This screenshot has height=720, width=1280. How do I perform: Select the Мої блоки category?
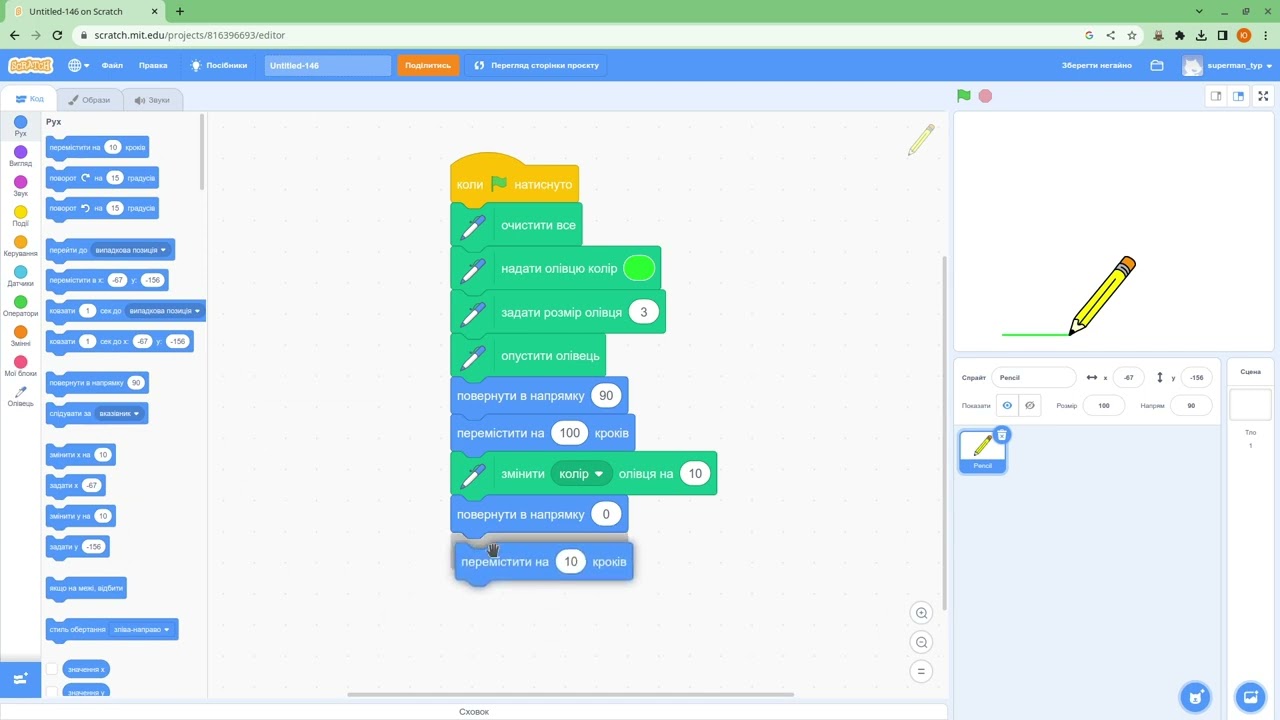(x=20, y=367)
